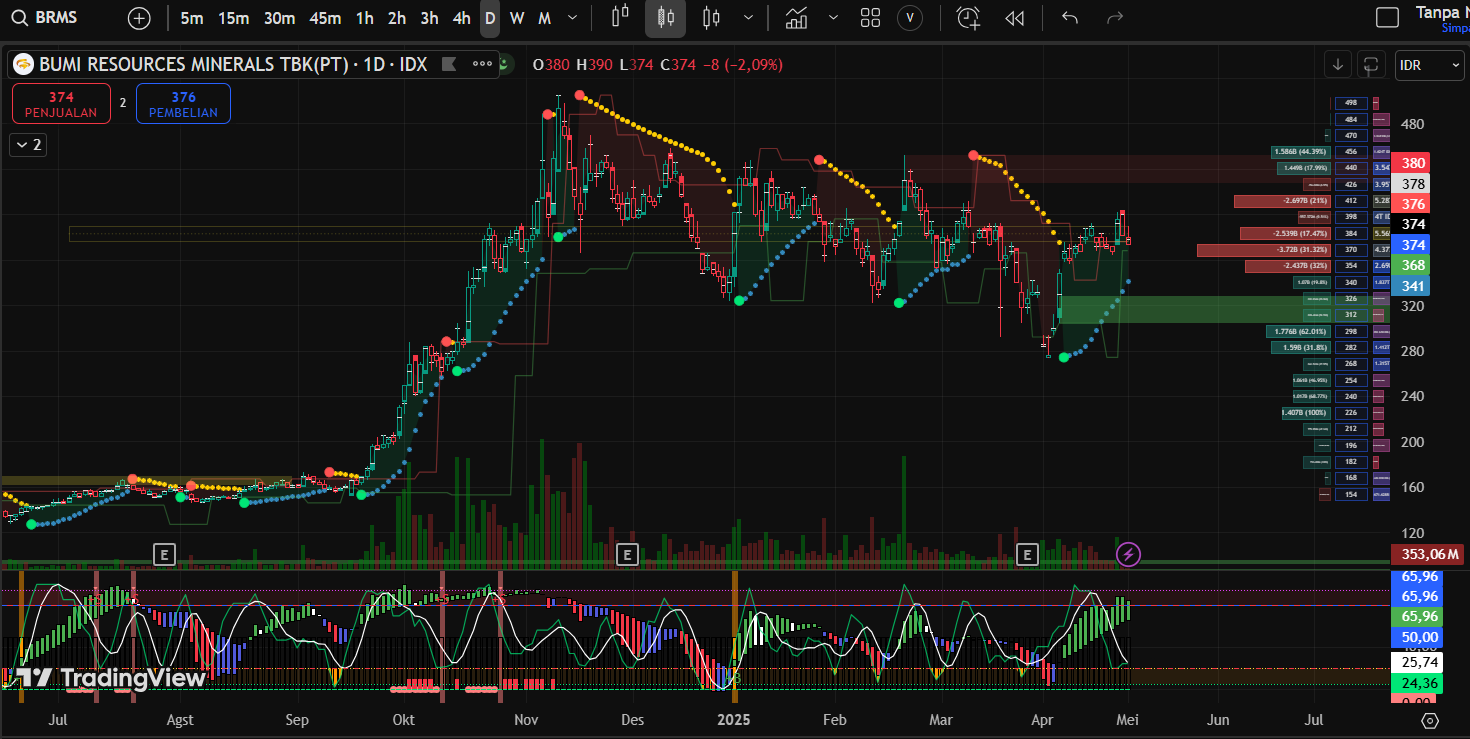Select the 15m timeframe
This screenshot has height=739, width=1470.
(x=233, y=18)
